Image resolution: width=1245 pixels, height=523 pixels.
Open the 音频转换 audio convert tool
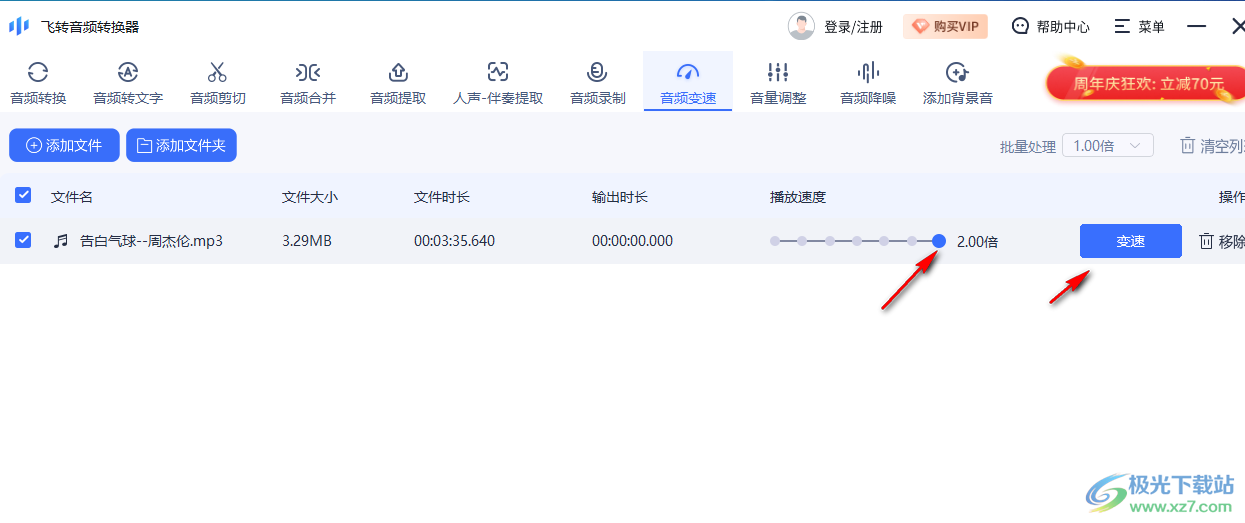click(38, 83)
